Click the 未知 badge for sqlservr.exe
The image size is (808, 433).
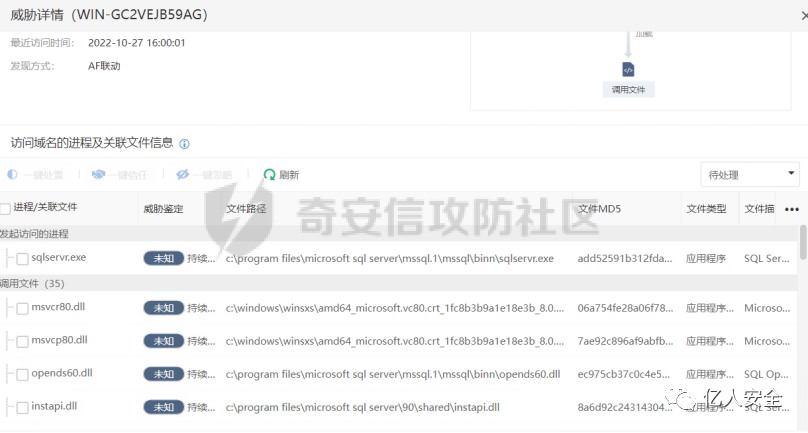tap(163, 258)
